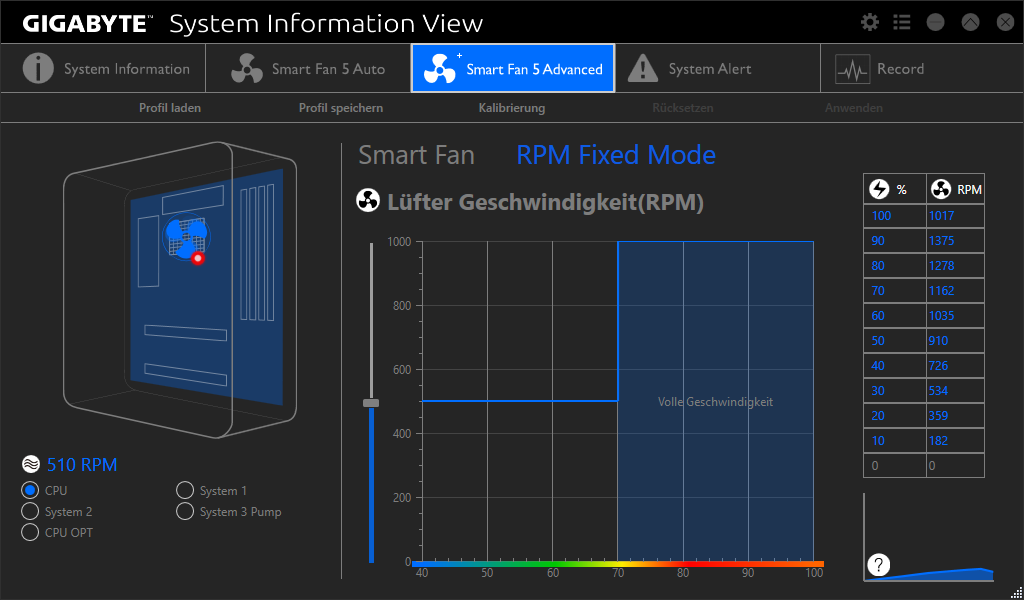
Task: Click the Volle Geschwindigkeit shaded graph area
Action: 716,402
